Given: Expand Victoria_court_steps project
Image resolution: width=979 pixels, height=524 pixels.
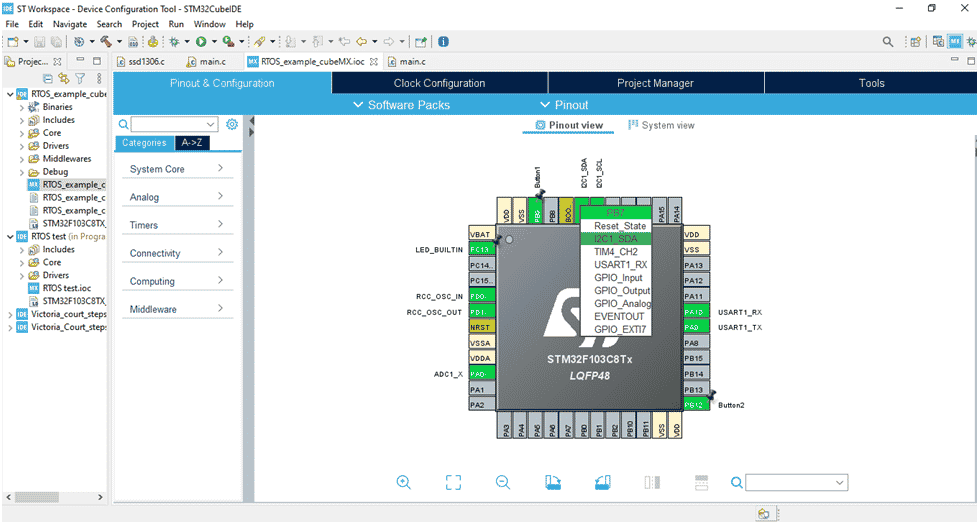Looking at the screenshot, I should (x=10, y=315).
